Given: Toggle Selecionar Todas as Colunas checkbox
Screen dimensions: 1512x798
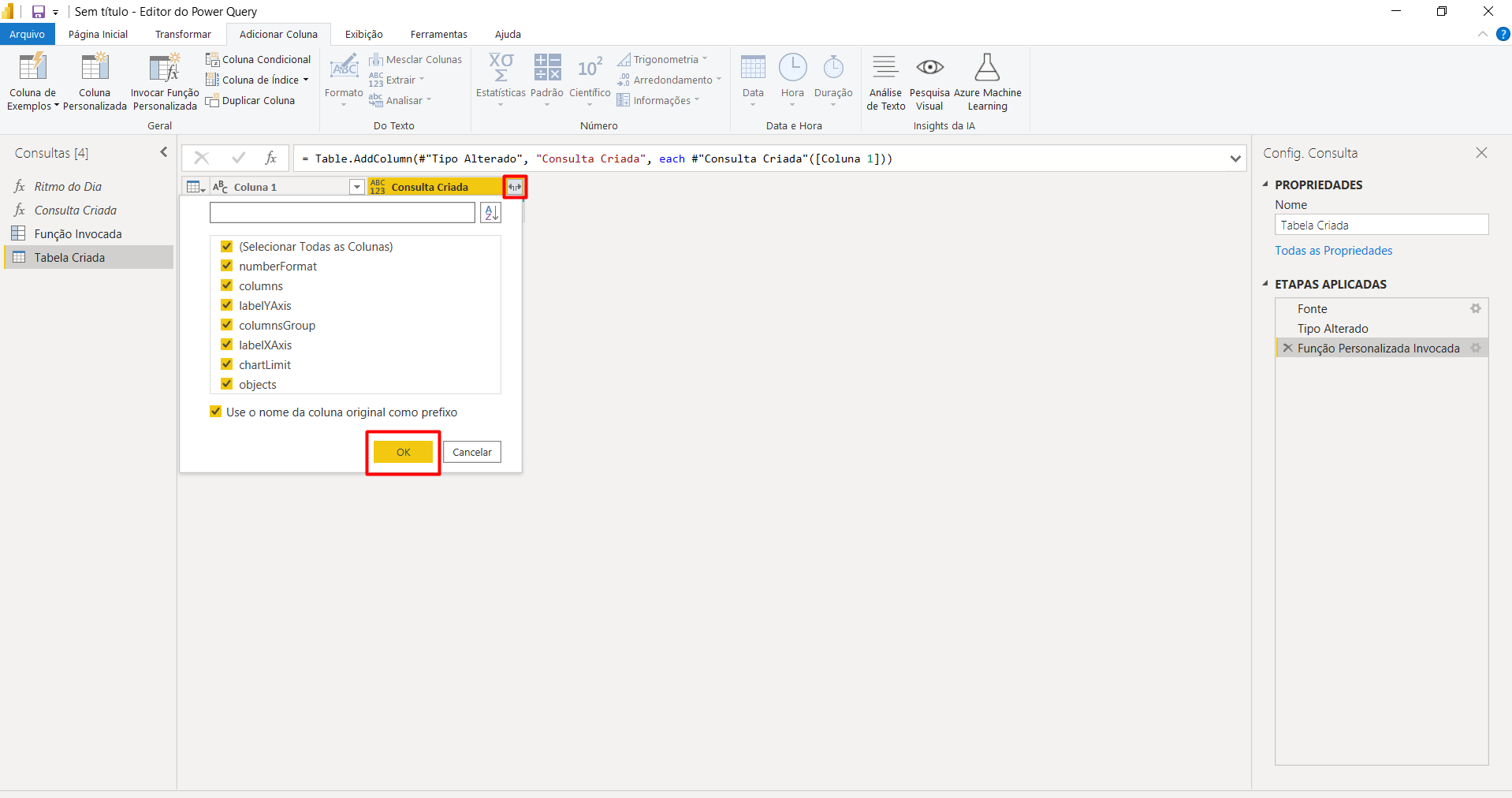Looking at the screenshot, I should click(x=226, y=246).
